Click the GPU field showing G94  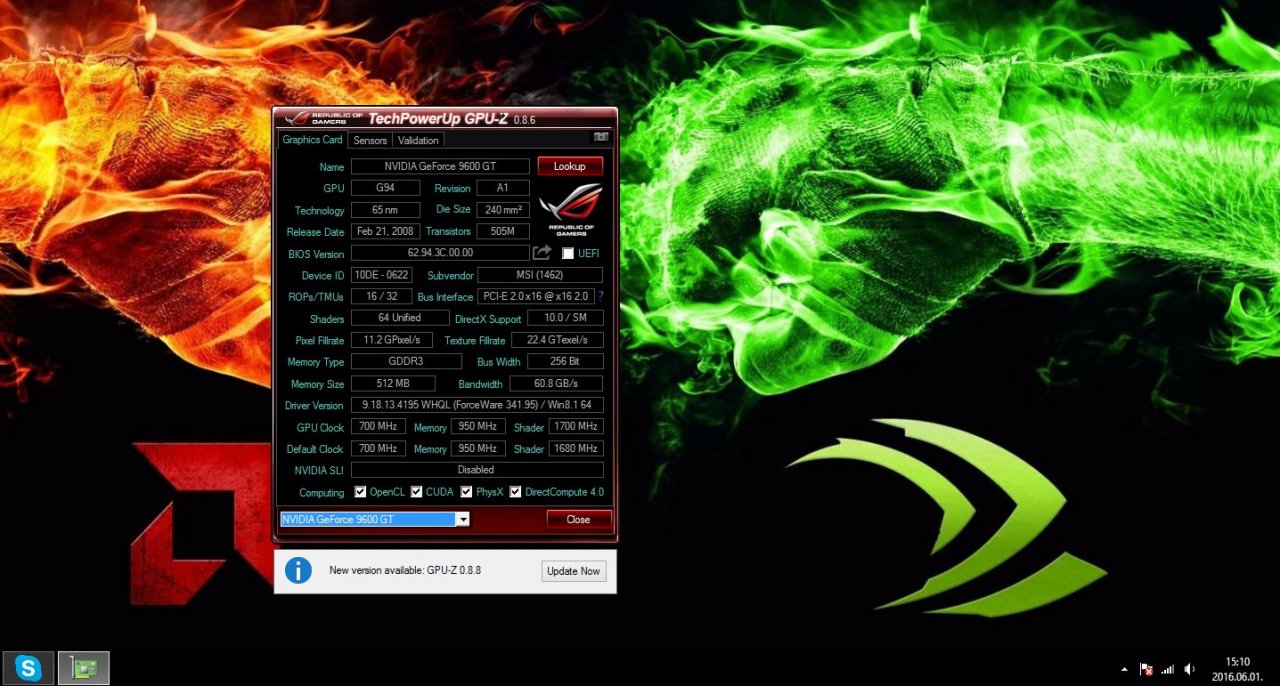pos(386,188)
